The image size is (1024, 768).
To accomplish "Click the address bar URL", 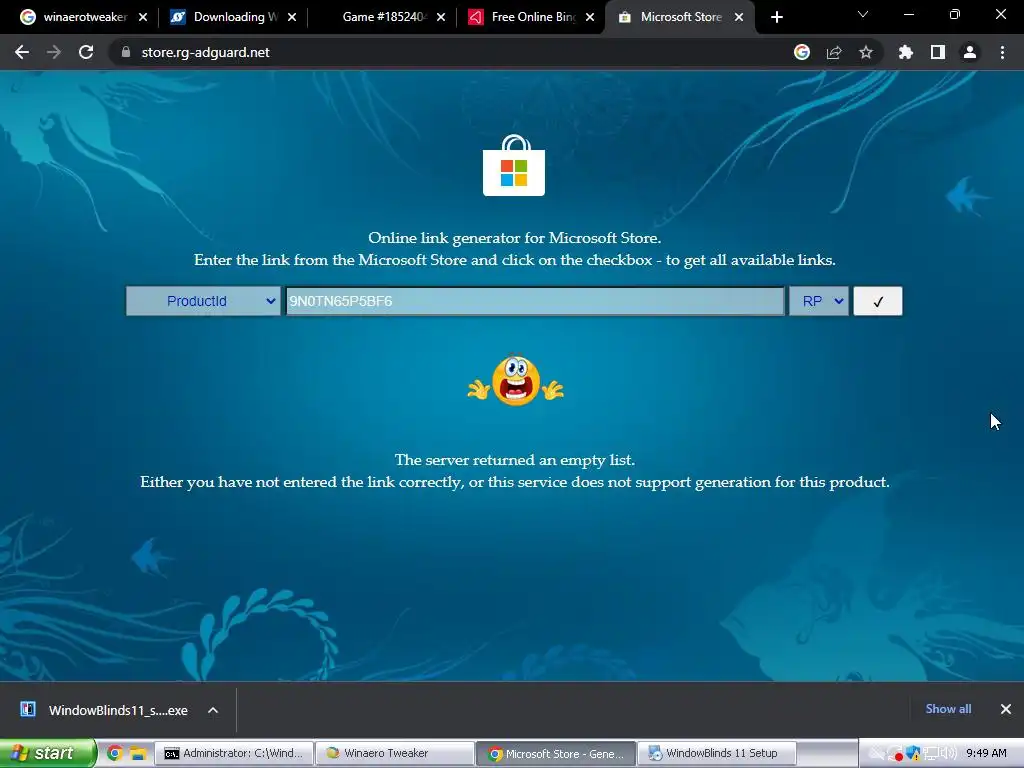I will 205,52.
